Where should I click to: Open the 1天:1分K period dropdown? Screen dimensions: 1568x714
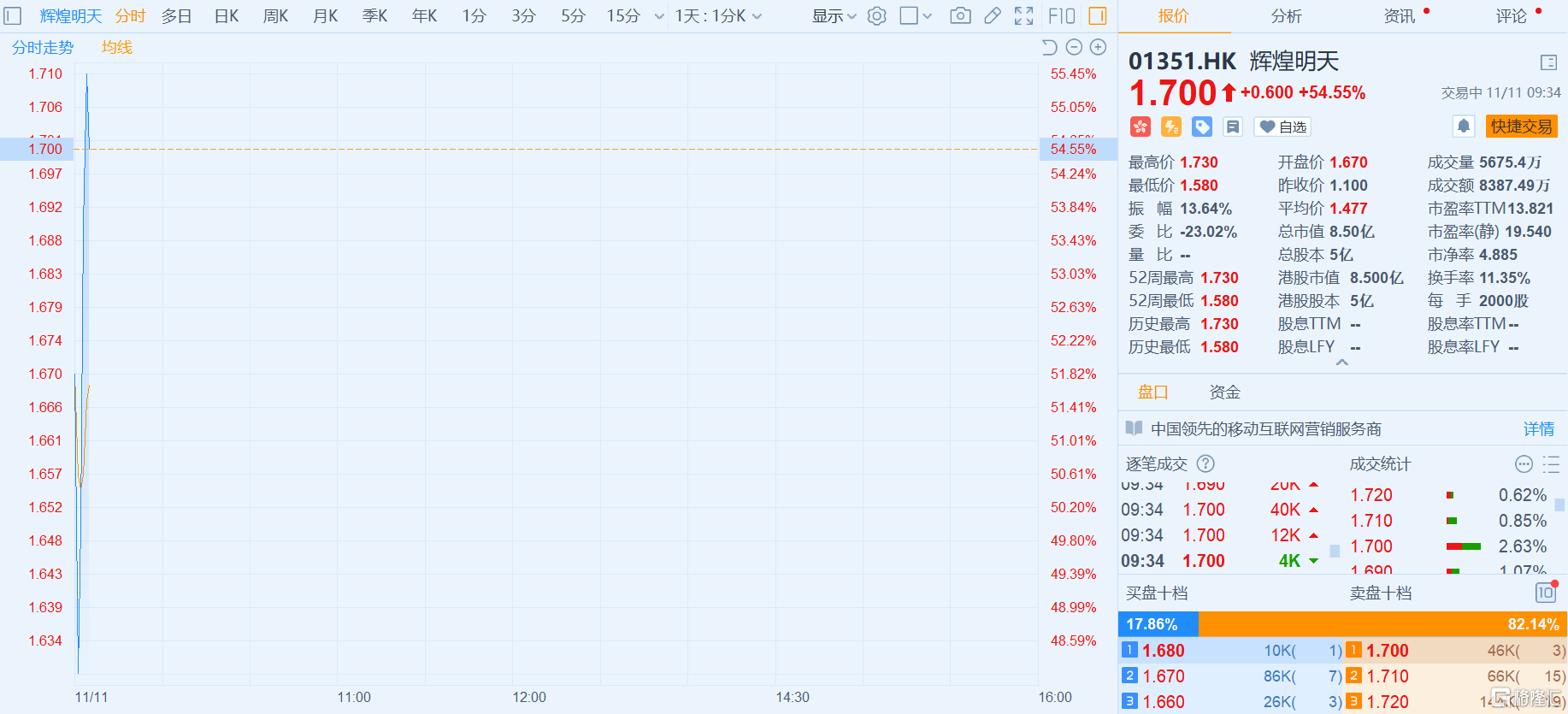coord(718,16)
